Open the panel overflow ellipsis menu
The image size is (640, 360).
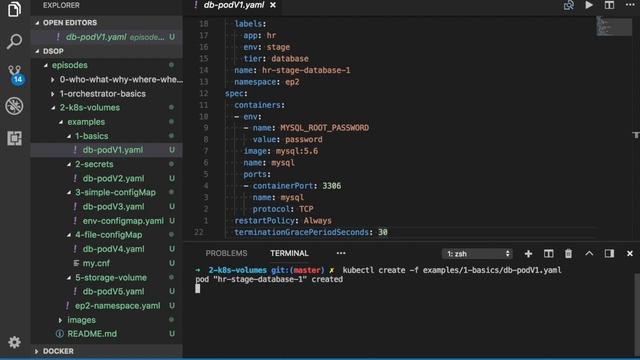point(341,253)
